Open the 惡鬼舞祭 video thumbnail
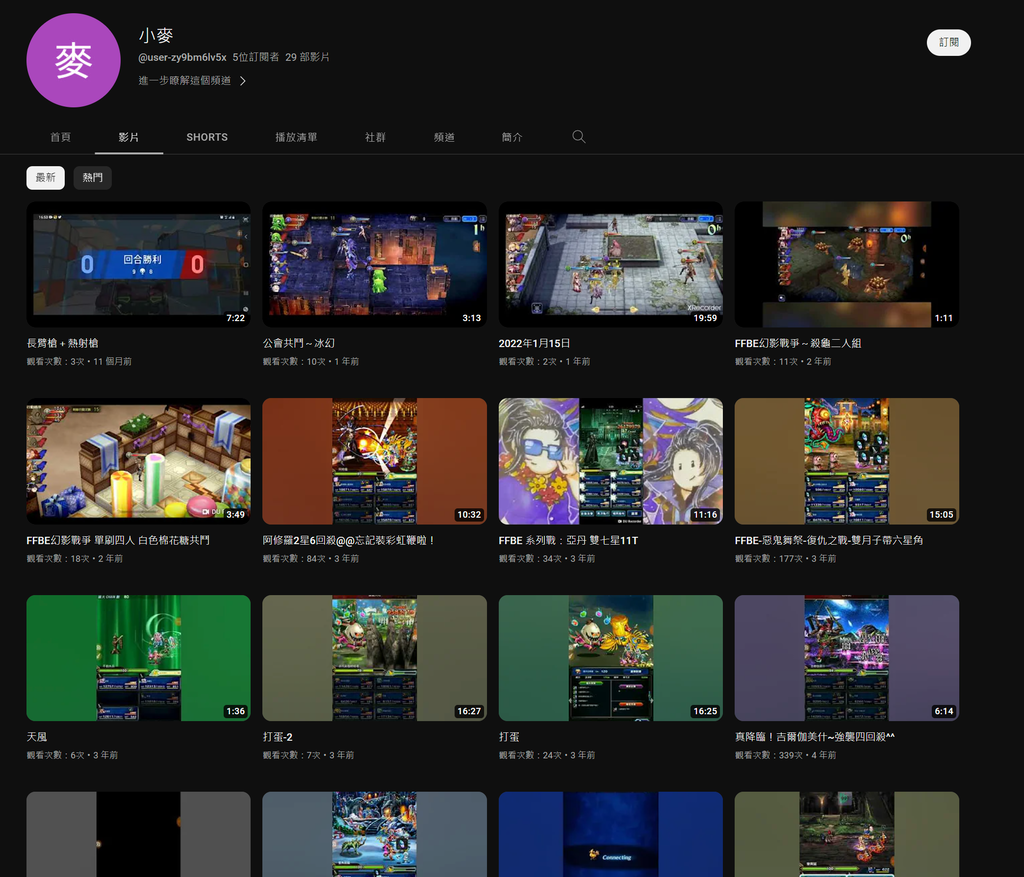1024x877 pixels. click(847, 461)
